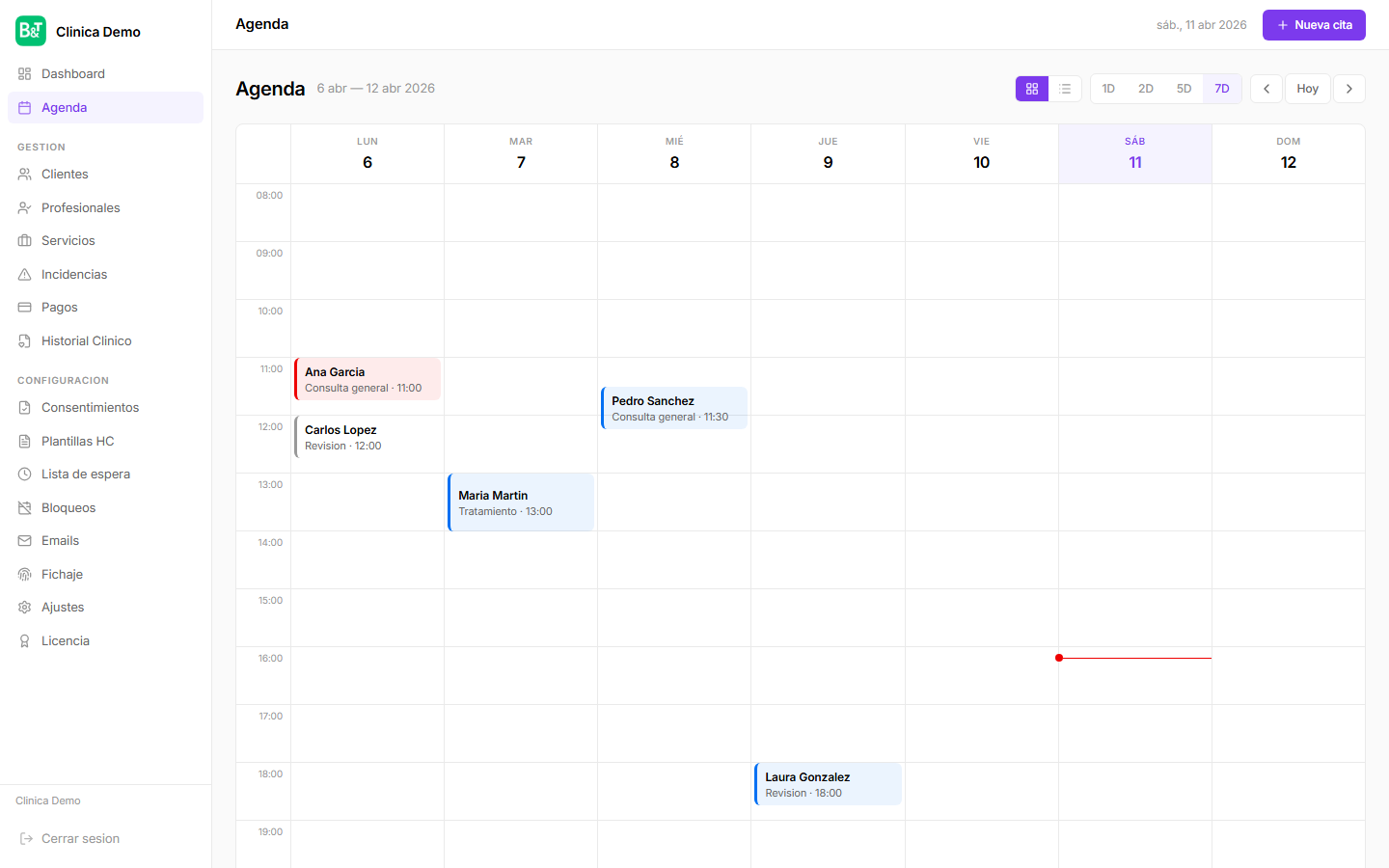Switch to list view

point(1065,89)
